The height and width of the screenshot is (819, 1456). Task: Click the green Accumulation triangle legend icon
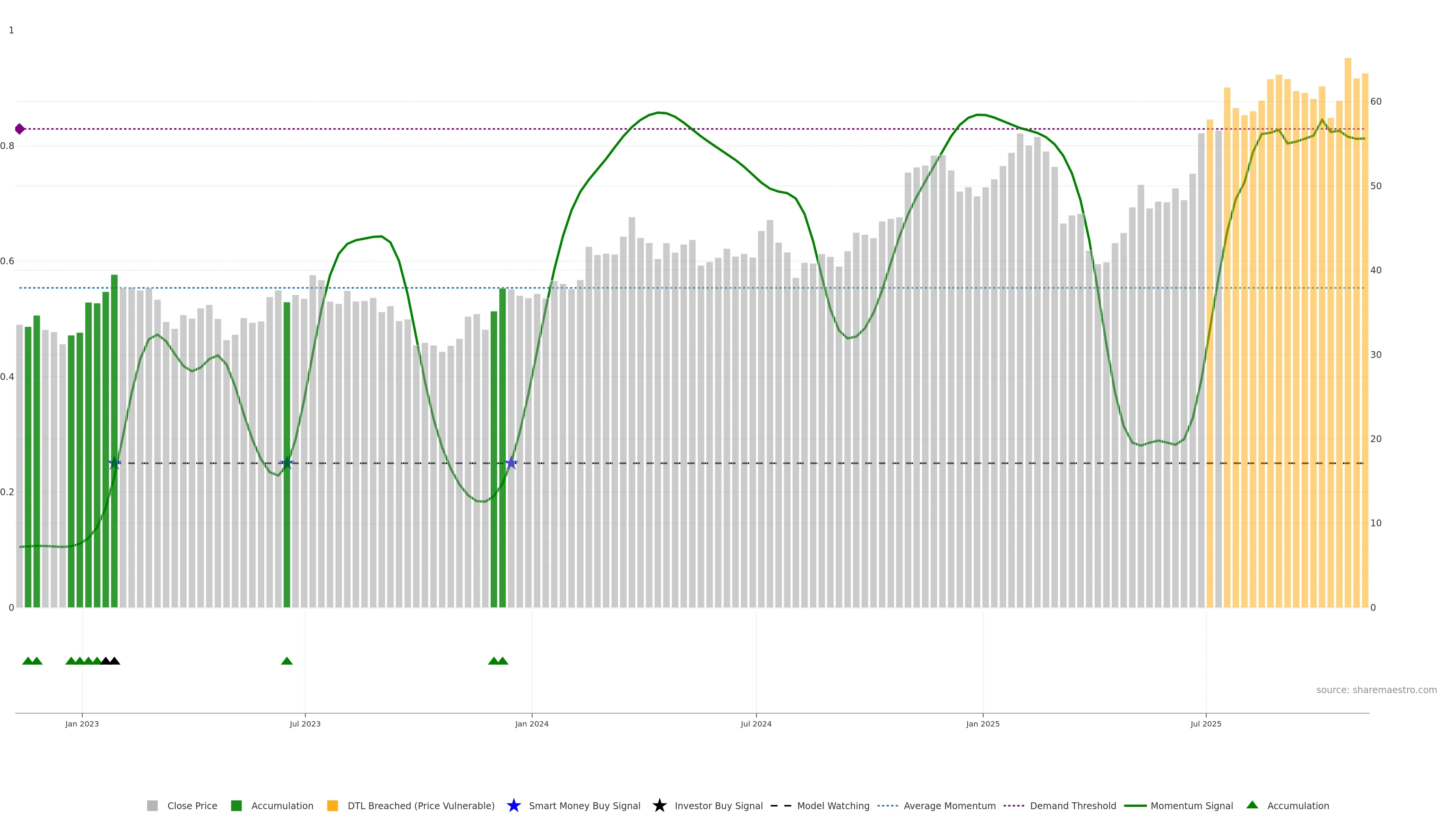click(1252, 805)
